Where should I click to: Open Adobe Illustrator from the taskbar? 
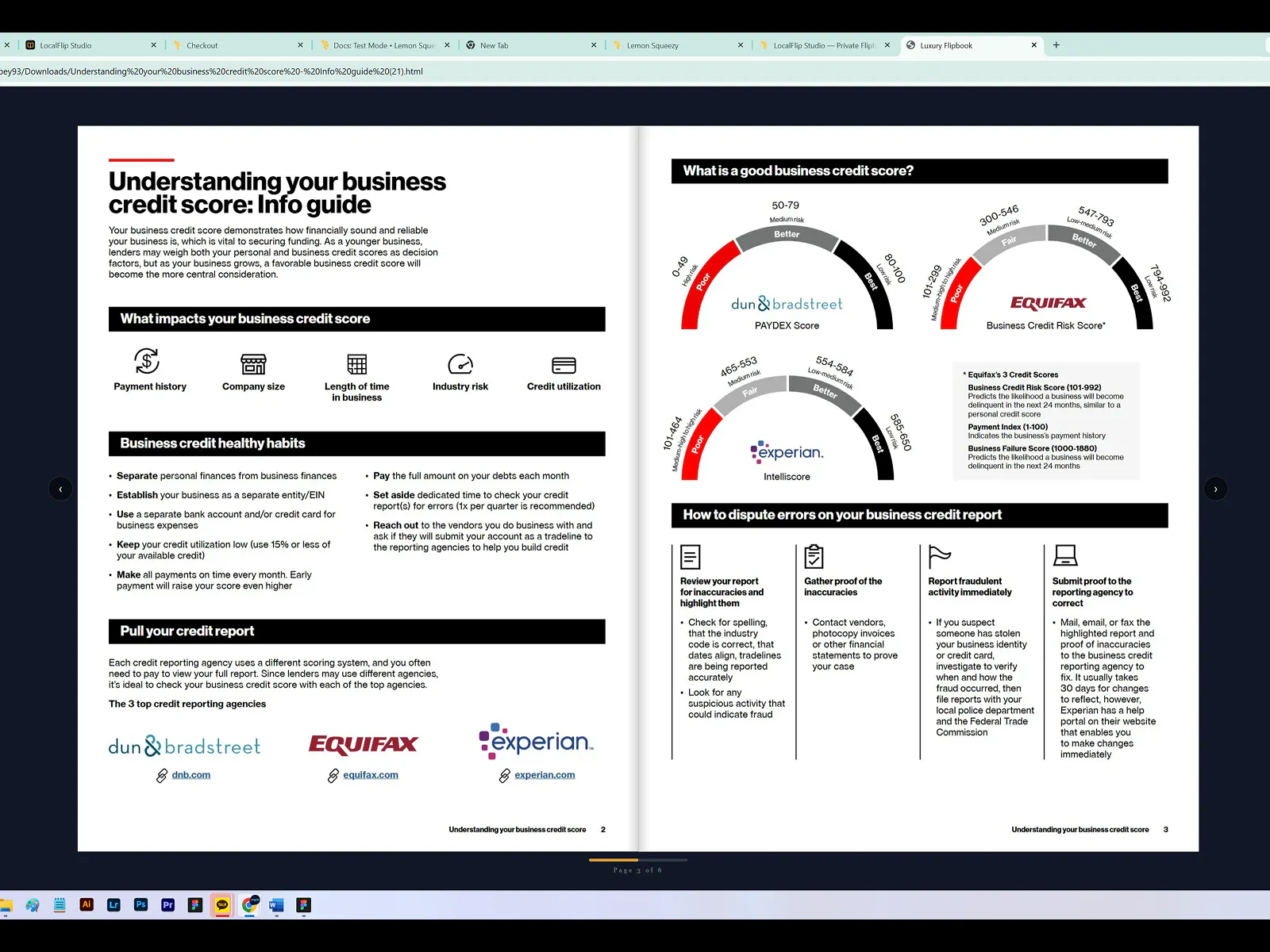[x=87, y=904]
